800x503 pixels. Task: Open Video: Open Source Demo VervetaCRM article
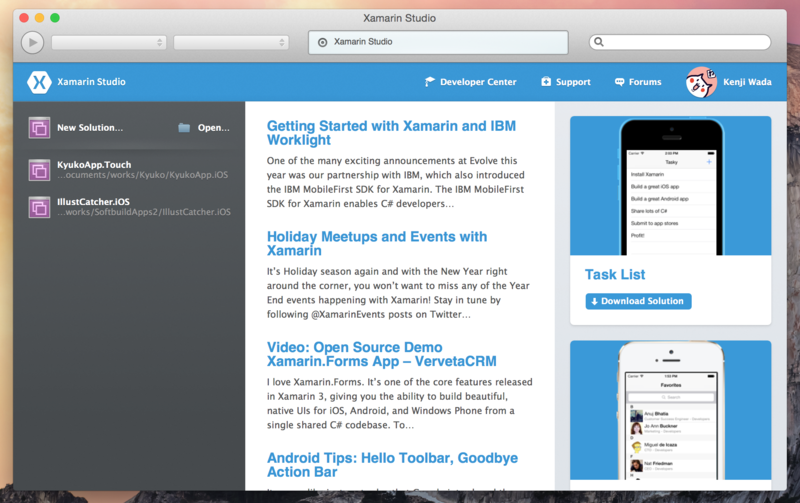pyautogui.click(x=382, y=355)
